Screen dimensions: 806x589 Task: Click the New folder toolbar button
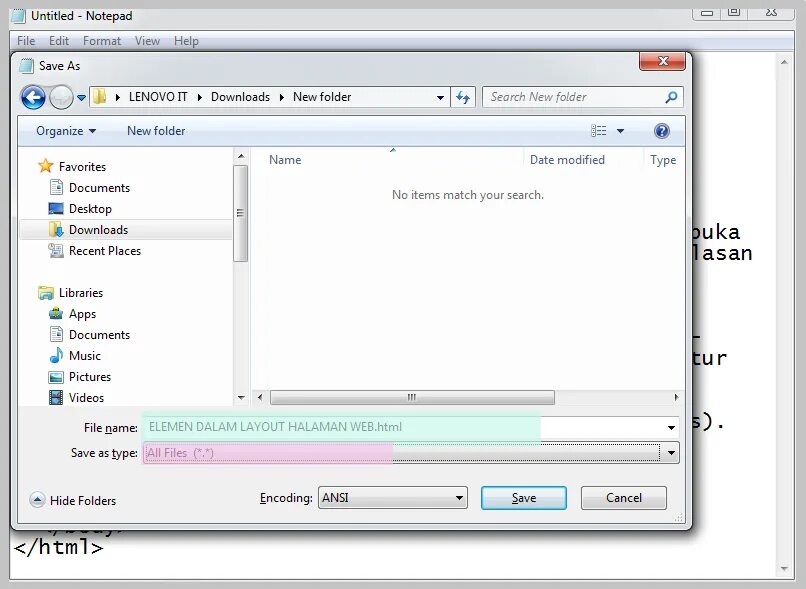click(x=156, y=131)
